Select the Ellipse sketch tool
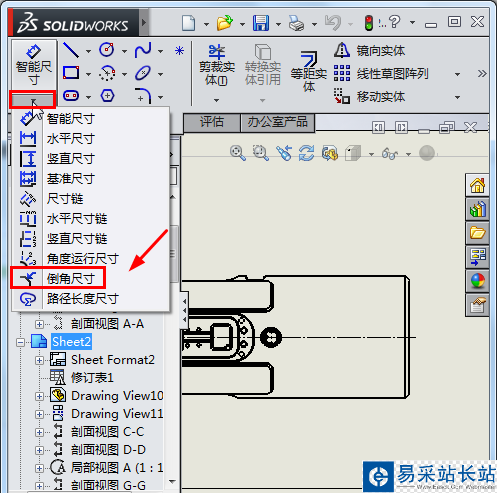497x493 pixels. 143,73
